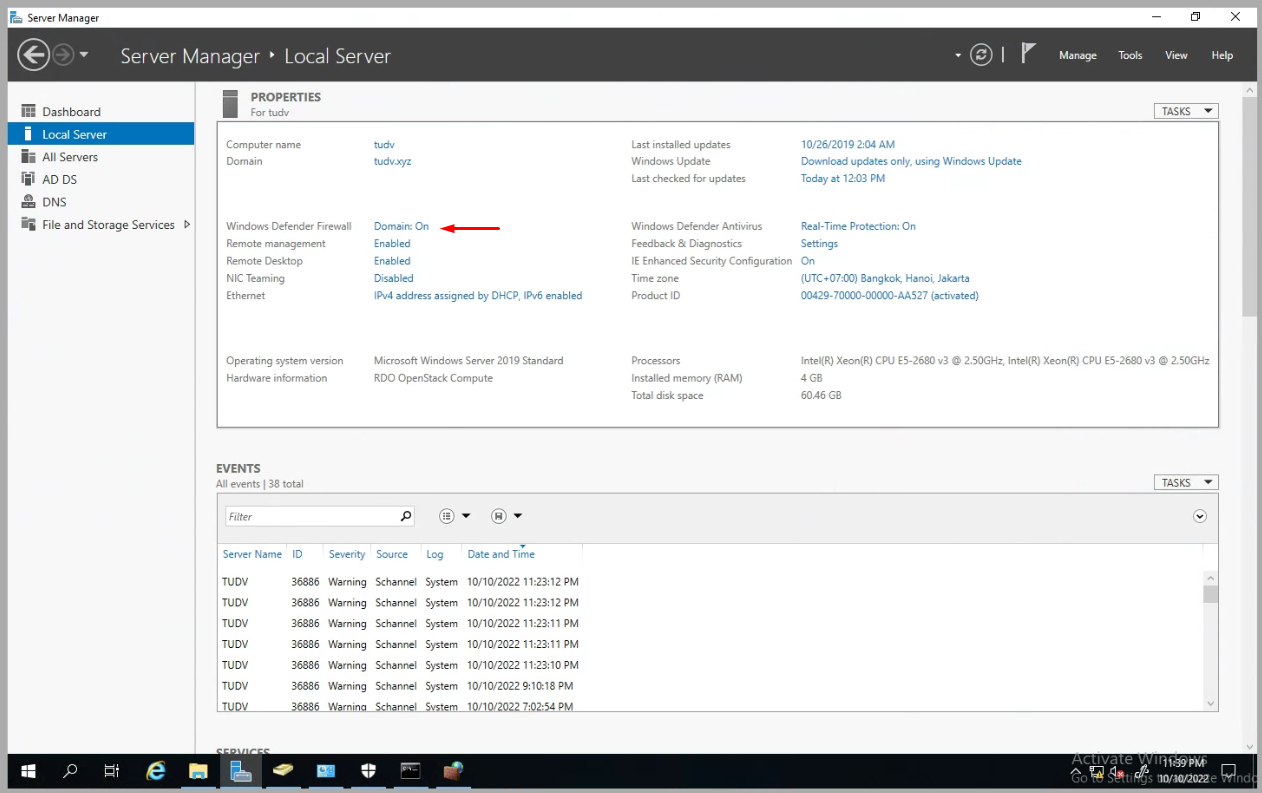1262x793 pixels.
Task: Open the PROPERTIES TASKS dropdown
Action: click(x=1186, y=110)
